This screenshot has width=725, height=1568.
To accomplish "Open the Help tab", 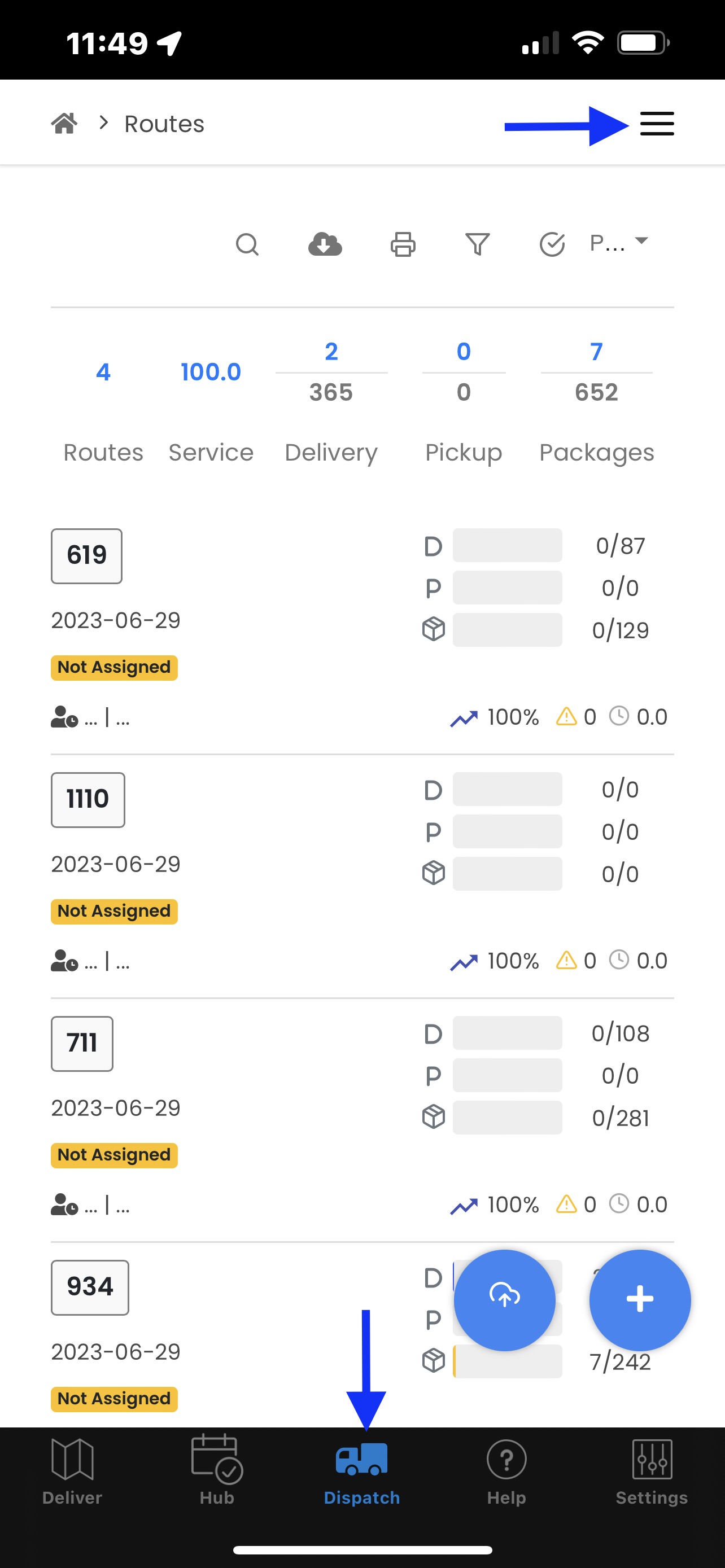I will click(x=506, y=1469).
